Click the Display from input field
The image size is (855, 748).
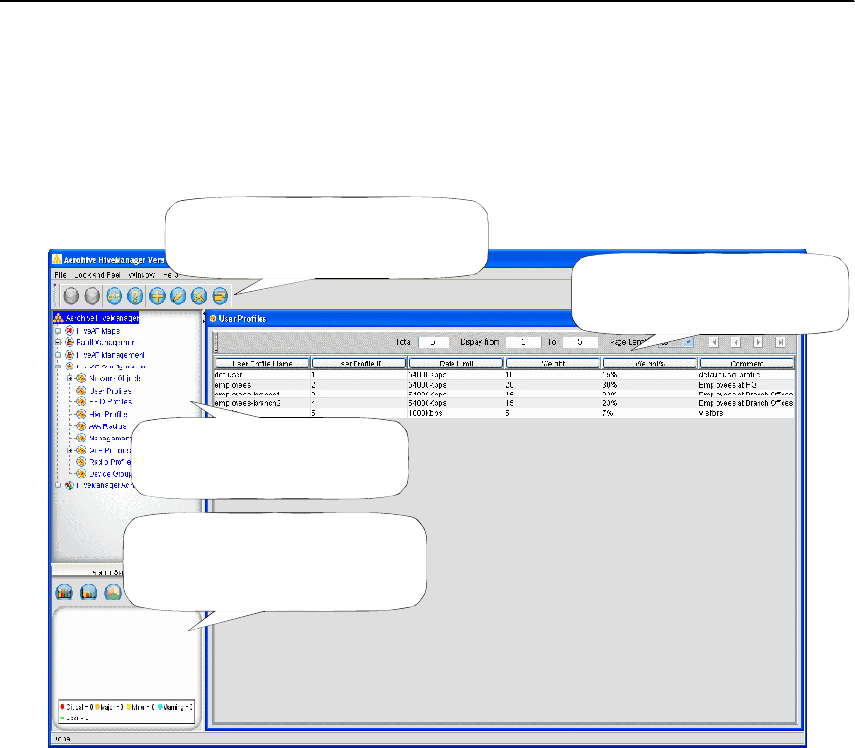click(523, 342)
